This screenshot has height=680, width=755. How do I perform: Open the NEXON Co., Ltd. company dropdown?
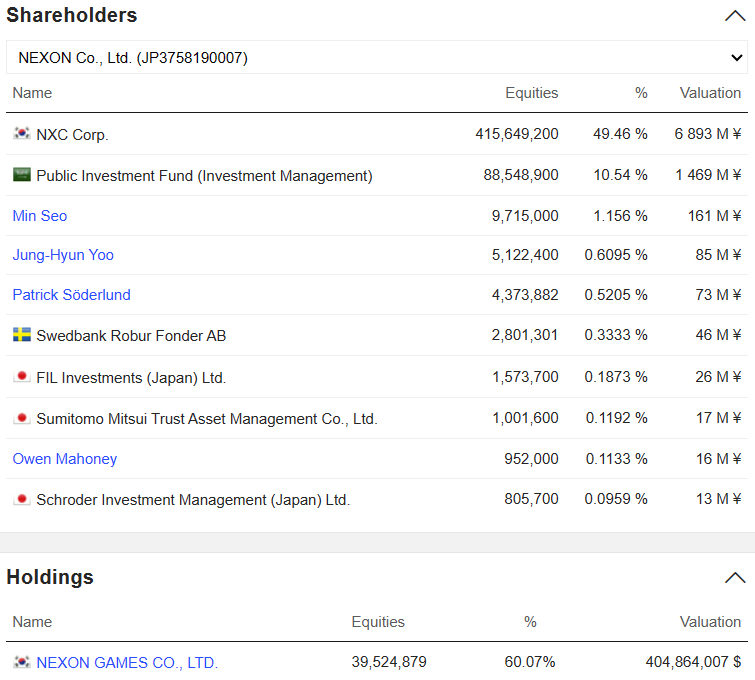point(377,57)
